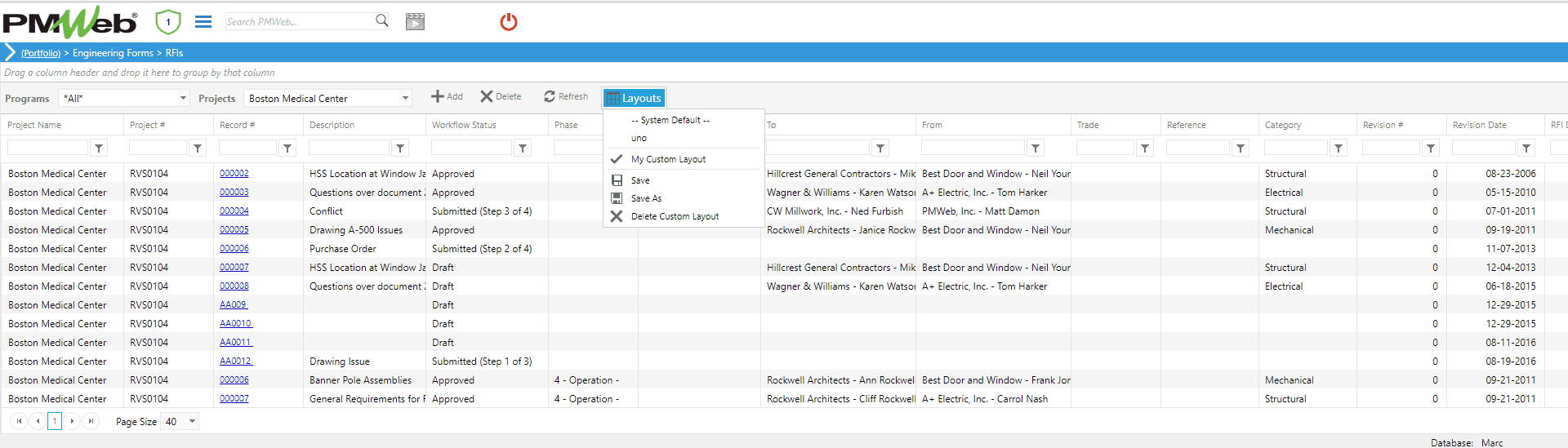Click 'Purchase Order' description cell
This screenshot has height=448, width=1568.
click(x=343, y=249)
